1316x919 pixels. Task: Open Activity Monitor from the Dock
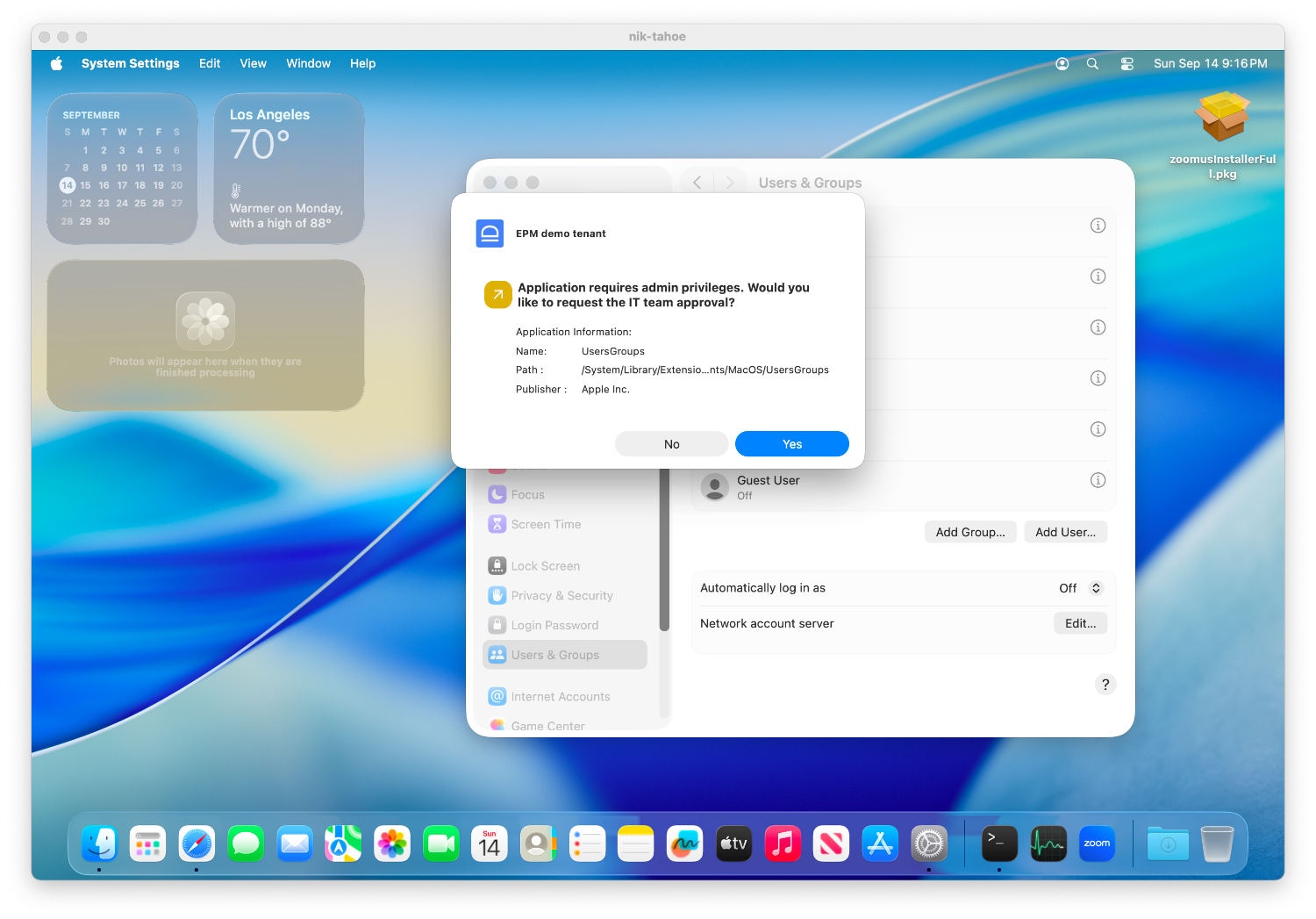[1048, 844]
